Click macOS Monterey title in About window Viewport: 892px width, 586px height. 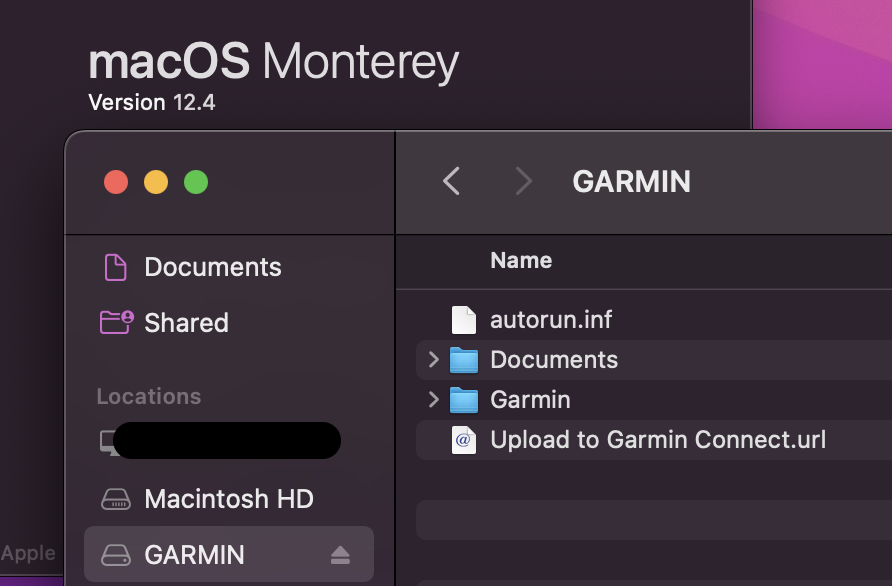pos(274,61)
